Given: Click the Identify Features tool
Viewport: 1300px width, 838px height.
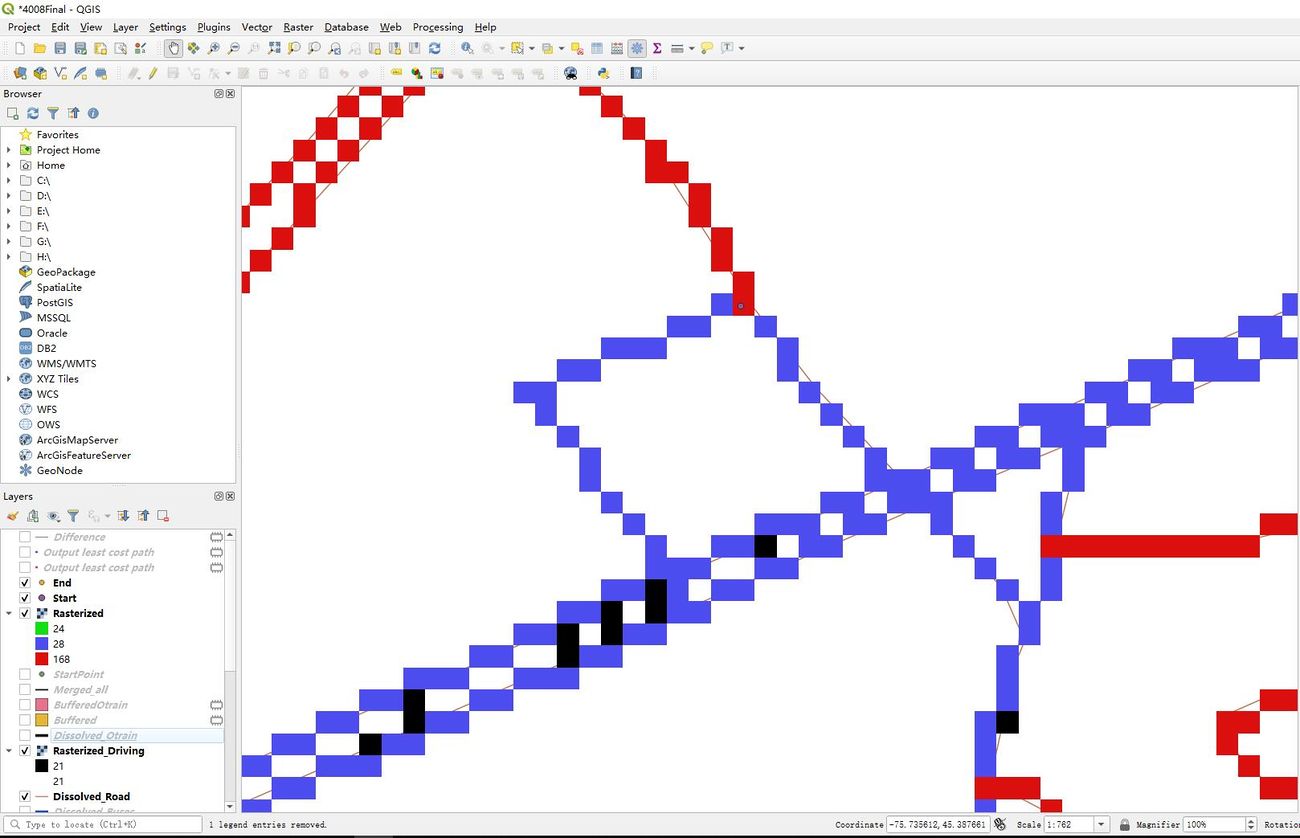Looking at the screenshot, I should point(467,48).
